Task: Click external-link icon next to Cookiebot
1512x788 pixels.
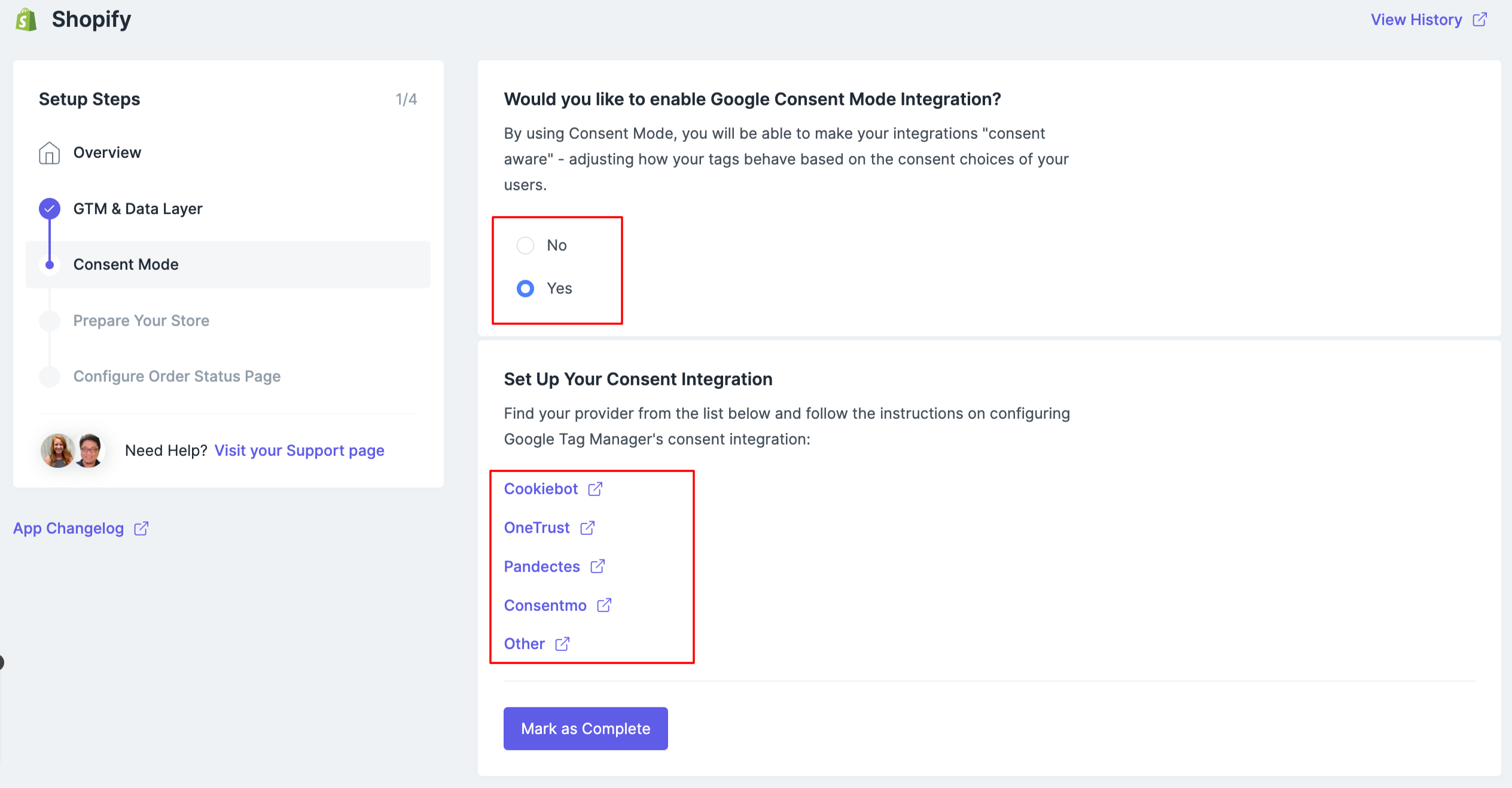Action: coord(595,489)
